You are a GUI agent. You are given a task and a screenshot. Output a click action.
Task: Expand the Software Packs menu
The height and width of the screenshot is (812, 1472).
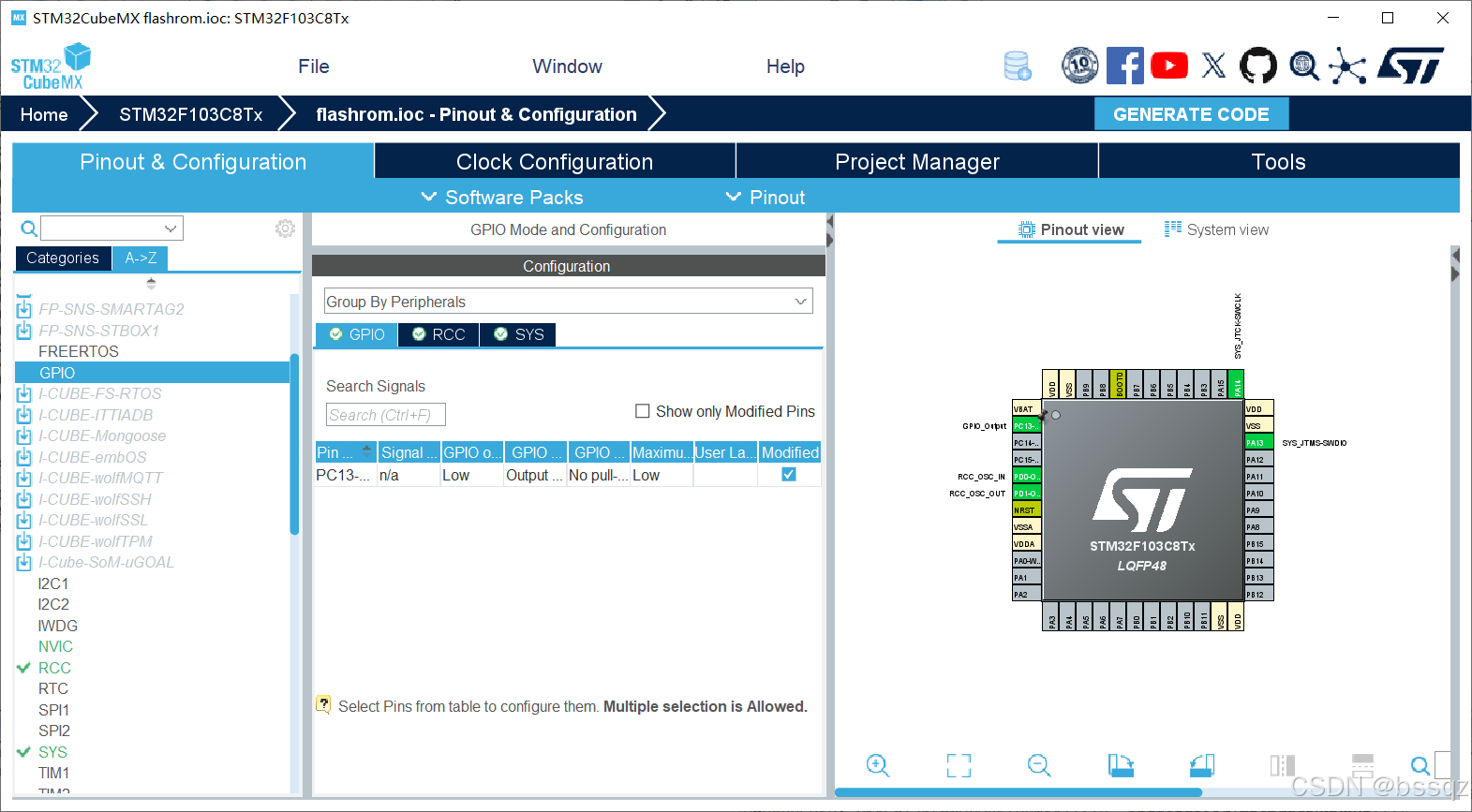click(x=502, y=198)
